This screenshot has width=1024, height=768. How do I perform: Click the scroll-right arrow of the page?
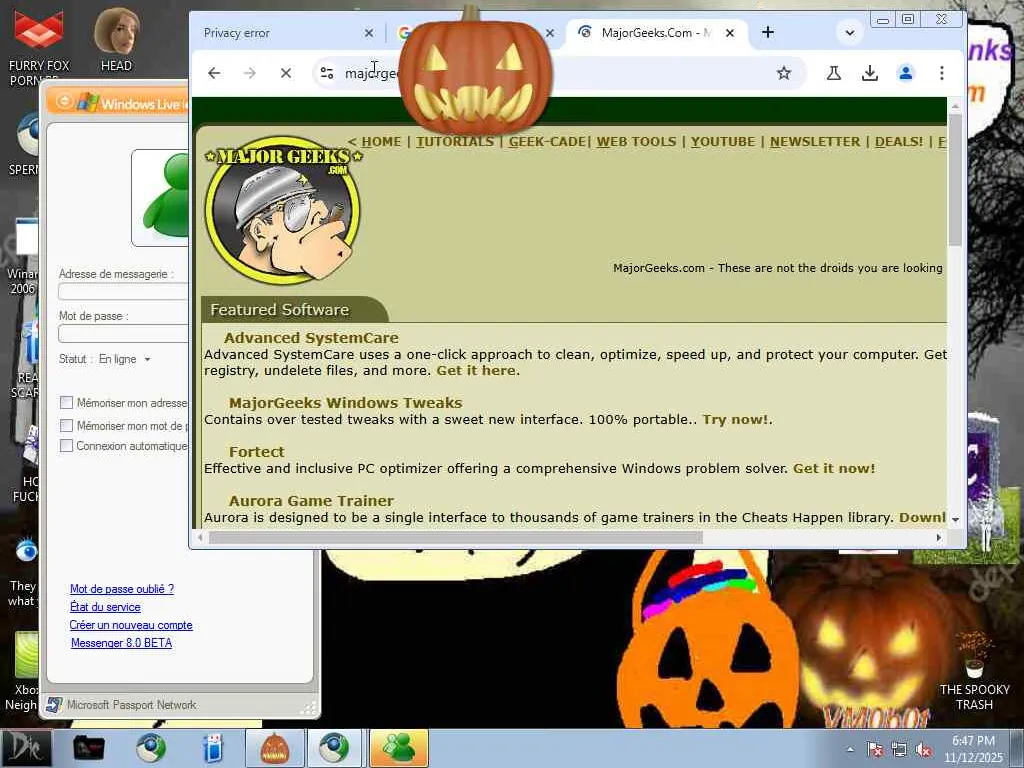tap(939, 537)
